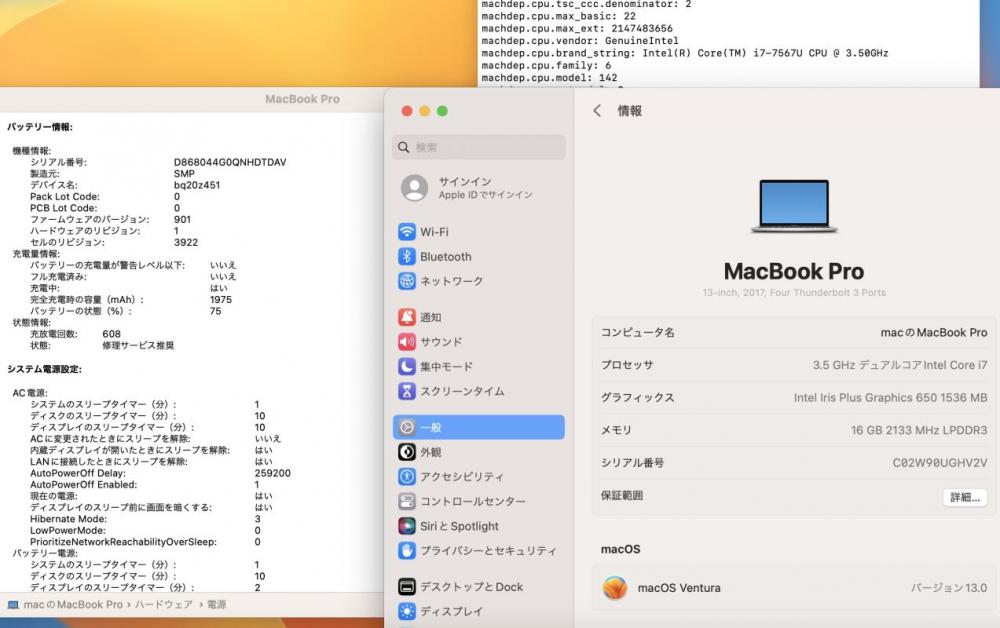Click MacBook Pro title of System Information

pos(302,99)
